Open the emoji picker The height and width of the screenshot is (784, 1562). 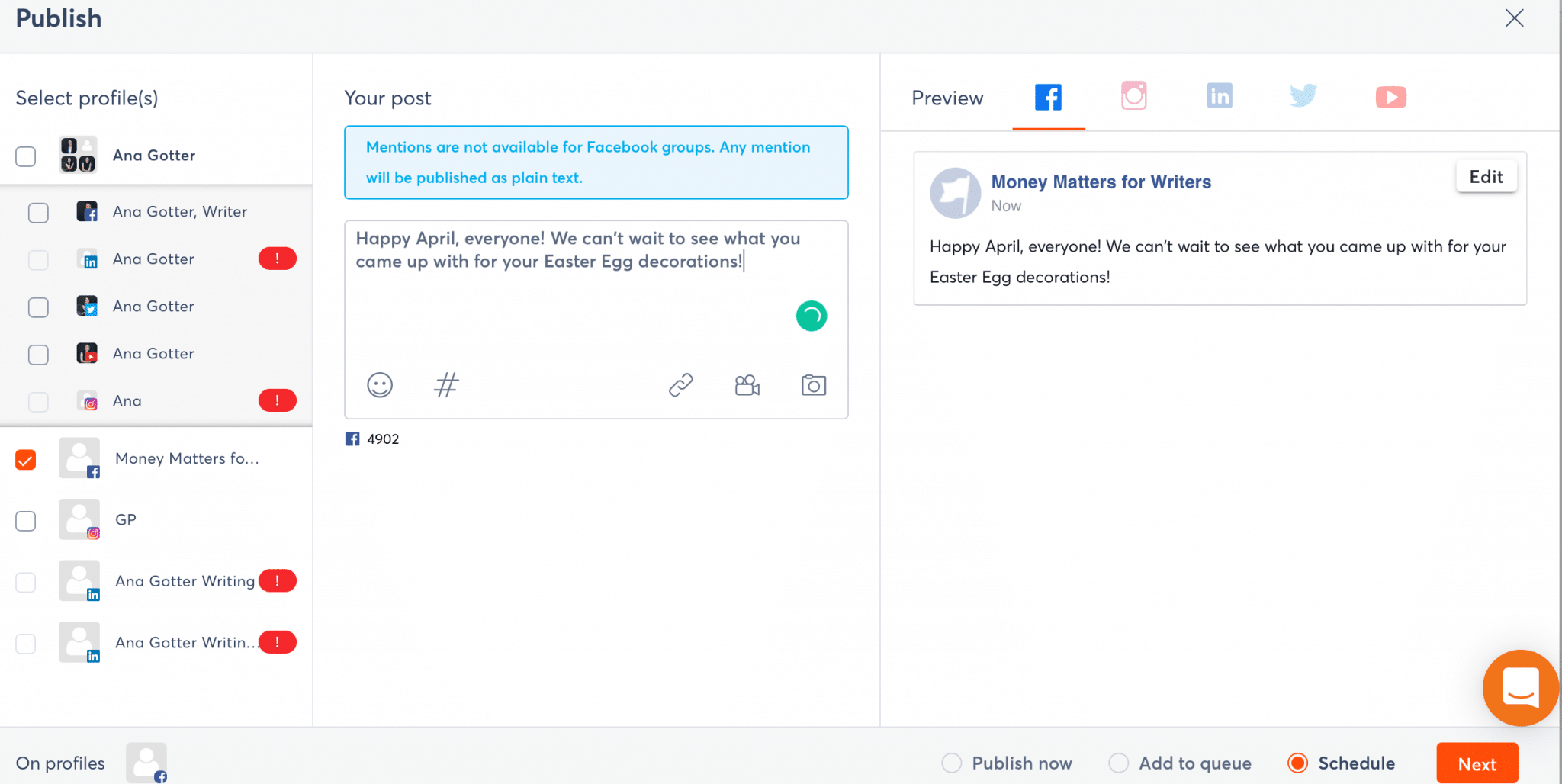[x=380, y=385]
